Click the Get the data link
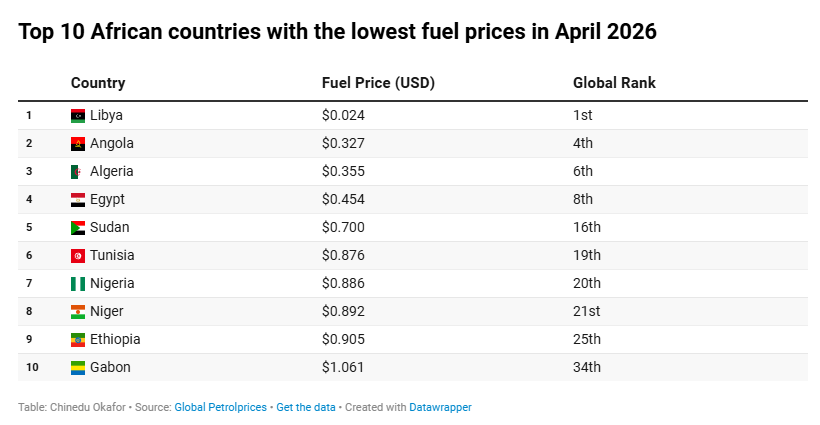820x425 pixels. (x=306, y=407)
